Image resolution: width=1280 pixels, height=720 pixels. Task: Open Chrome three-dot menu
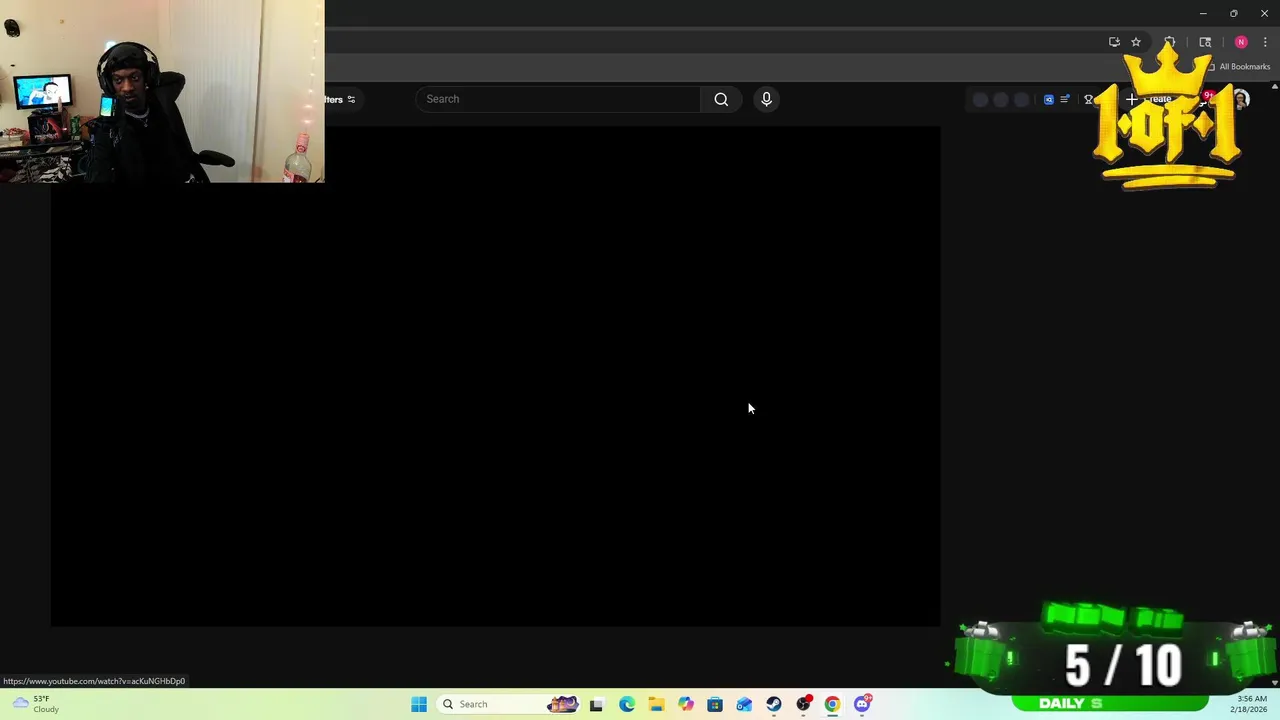coord(1265,42)
